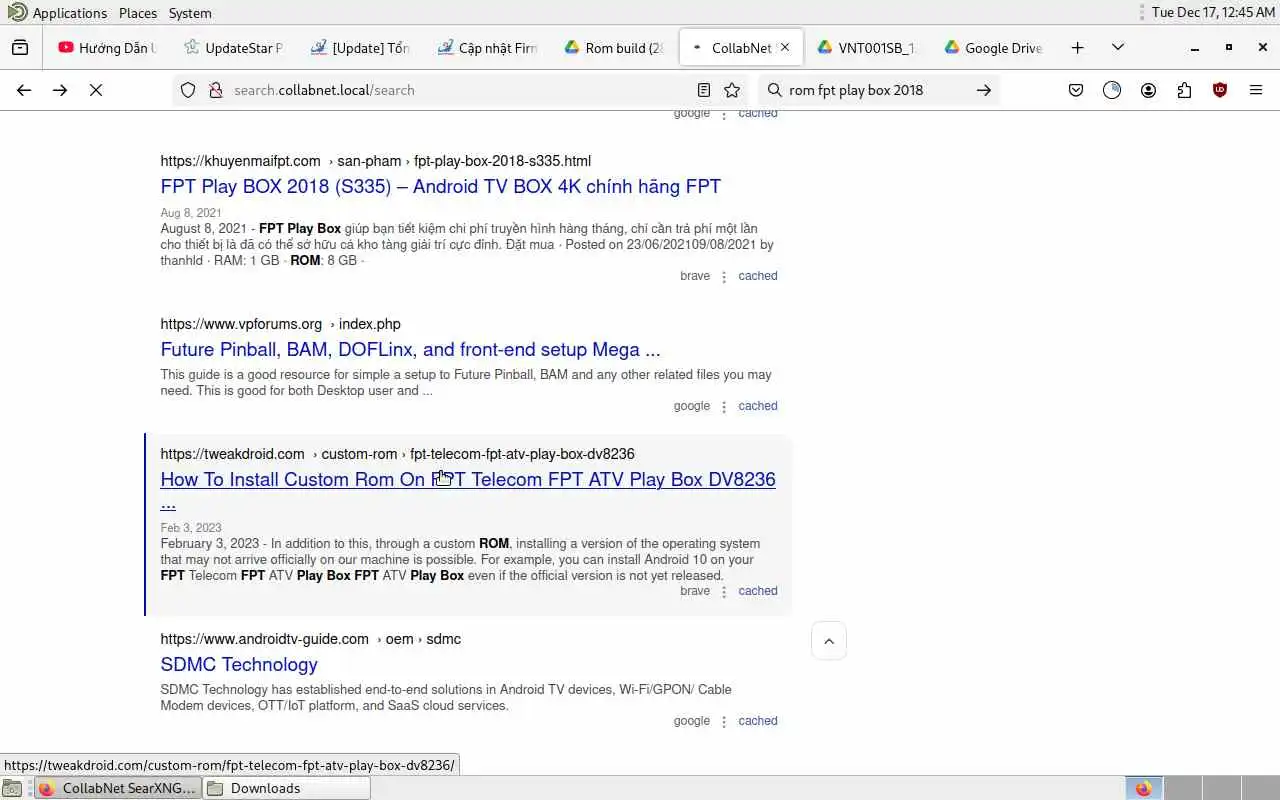Click the tracking protection shield icon
This screenshot has width=1280, height=800.
click(188, 90)
